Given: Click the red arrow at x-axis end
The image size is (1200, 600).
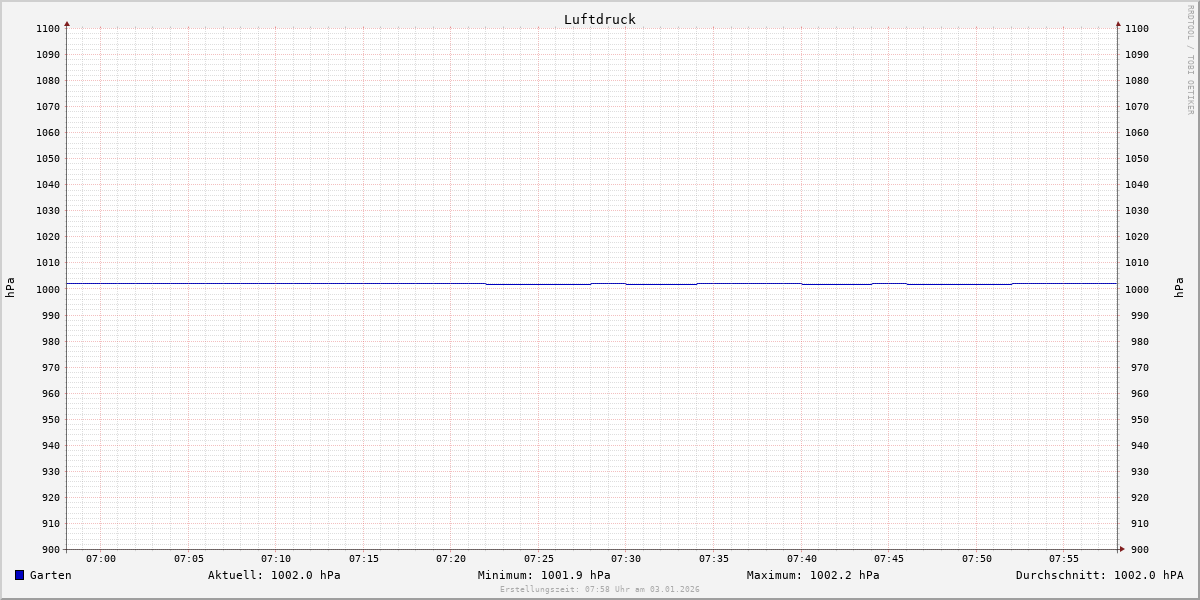Looking at the screenshot, I should 1122,548.
